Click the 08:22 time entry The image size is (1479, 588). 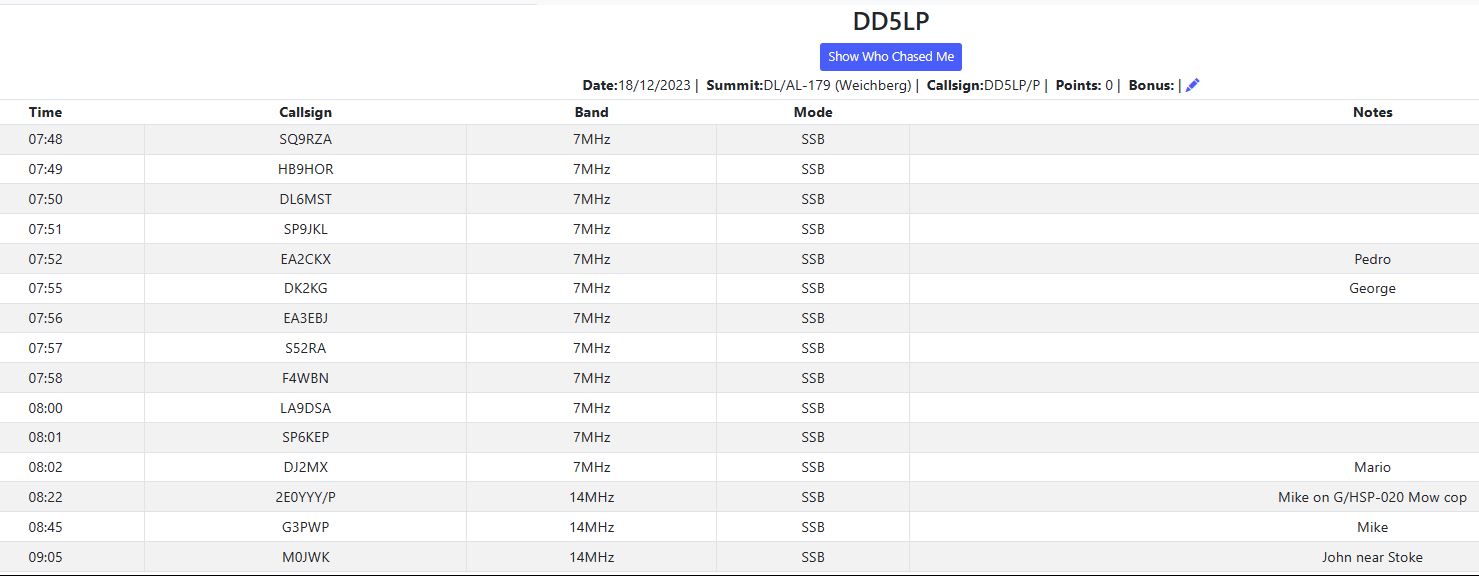pyautogui.click(x=45, y=497)
